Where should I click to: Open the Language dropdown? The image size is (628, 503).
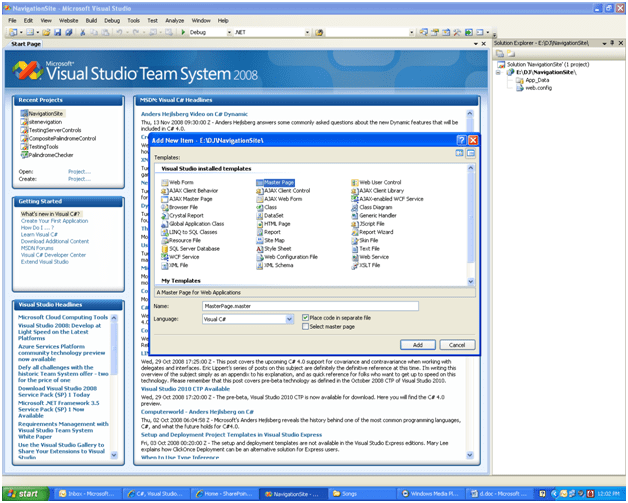point(289,319)
